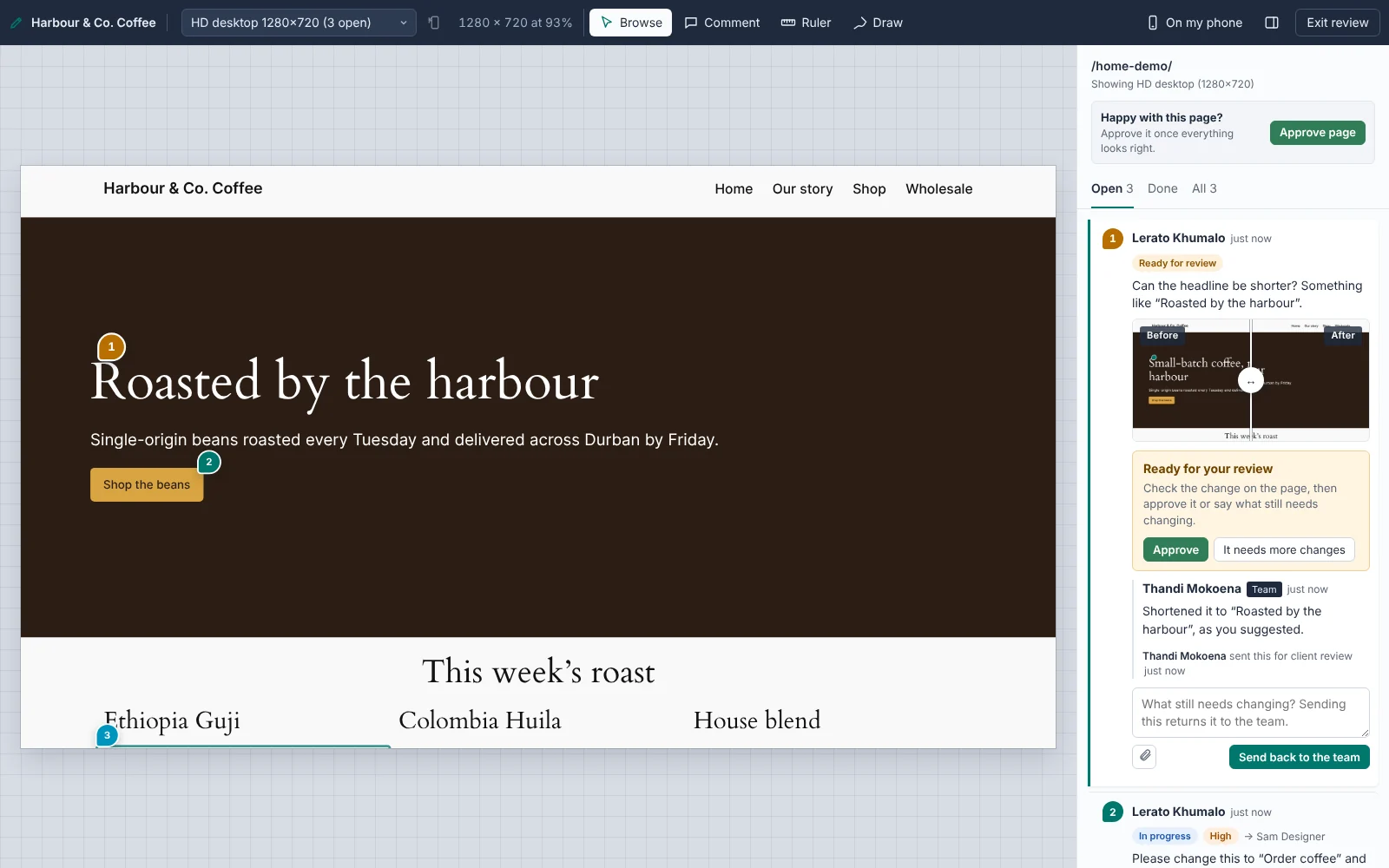Image resolution: width=1389 pixels, height=868 pixels.
Task: Activate the Ruler tool
Action: pos(806,23)
